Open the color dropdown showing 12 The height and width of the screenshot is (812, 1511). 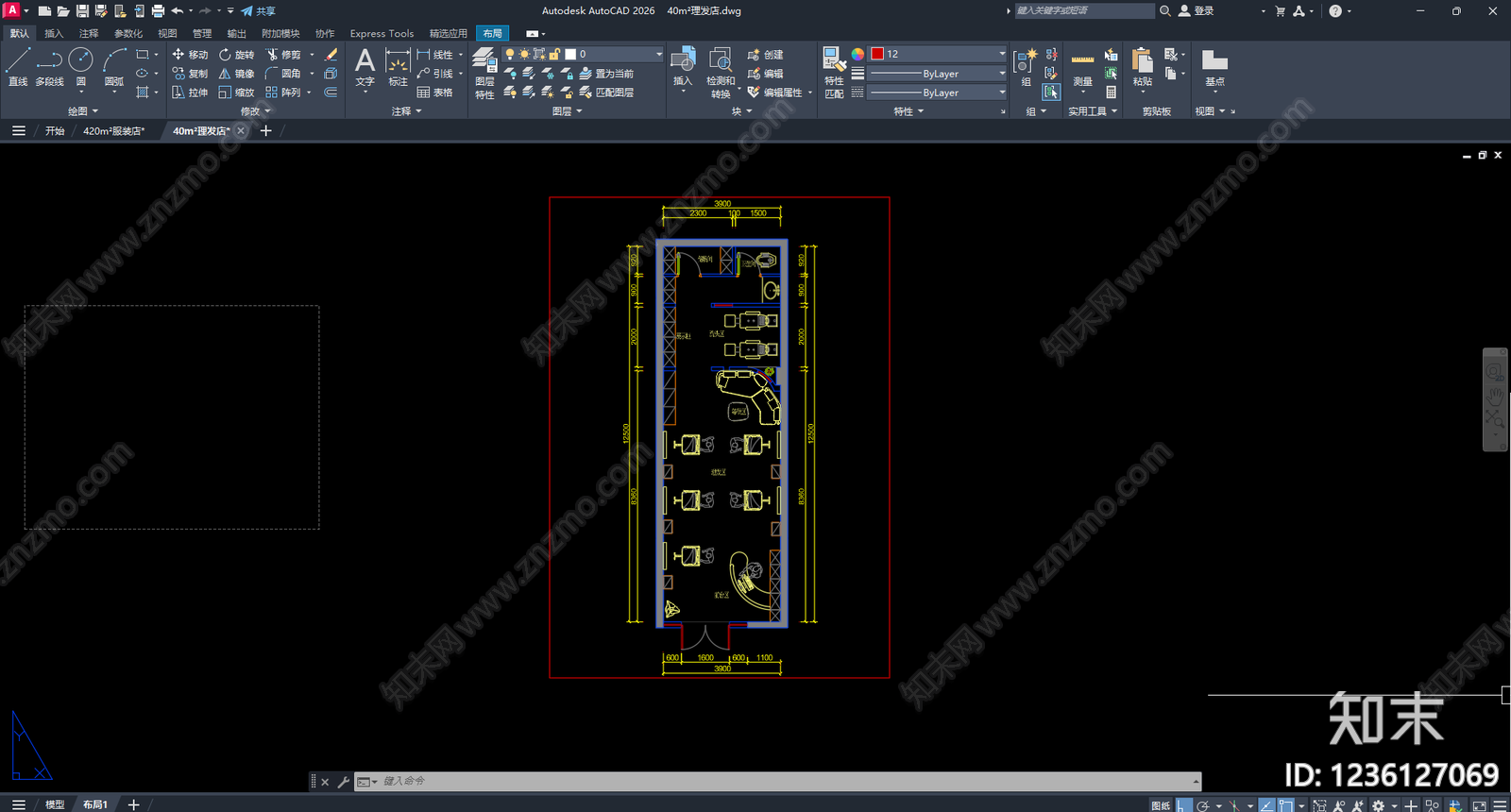(938, 54)
